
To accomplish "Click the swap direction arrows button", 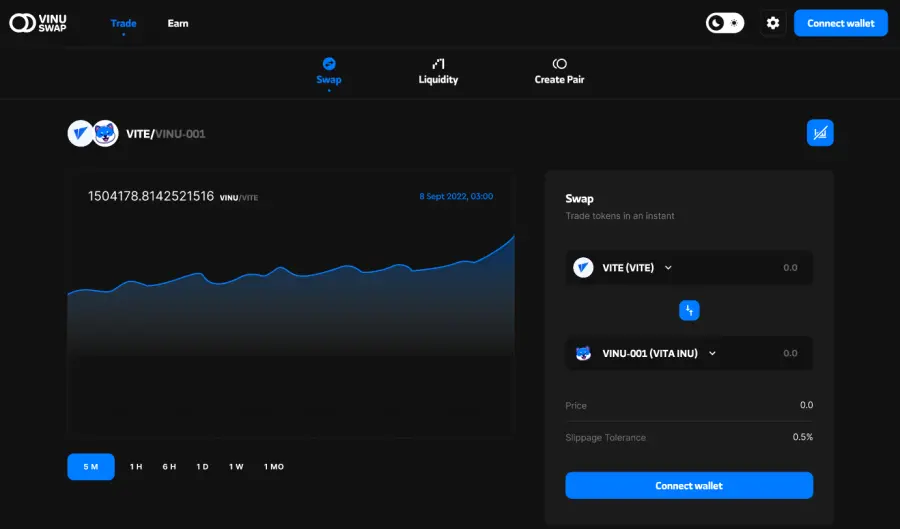I will [689, 310].
